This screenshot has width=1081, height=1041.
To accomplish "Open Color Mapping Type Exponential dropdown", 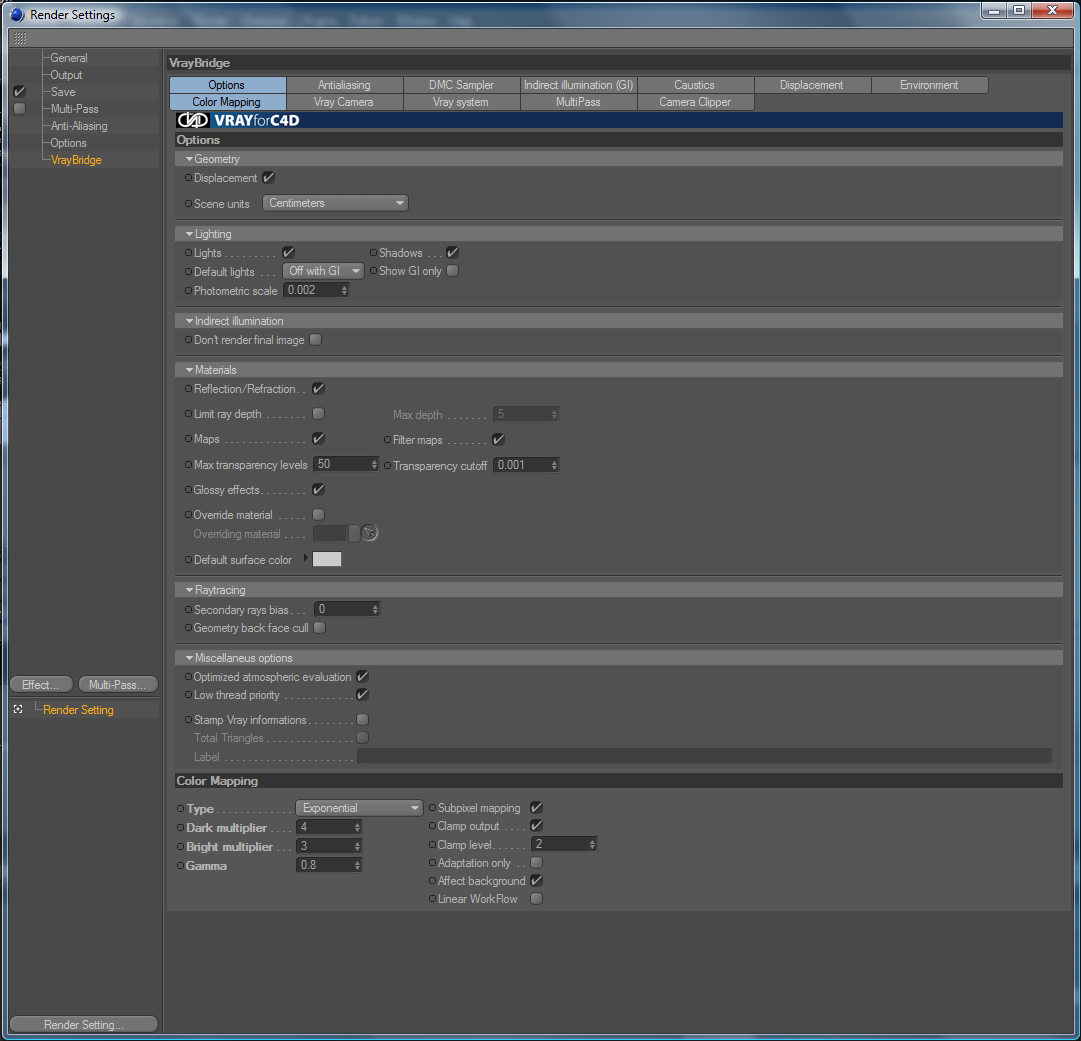I will tap(359, 808).
